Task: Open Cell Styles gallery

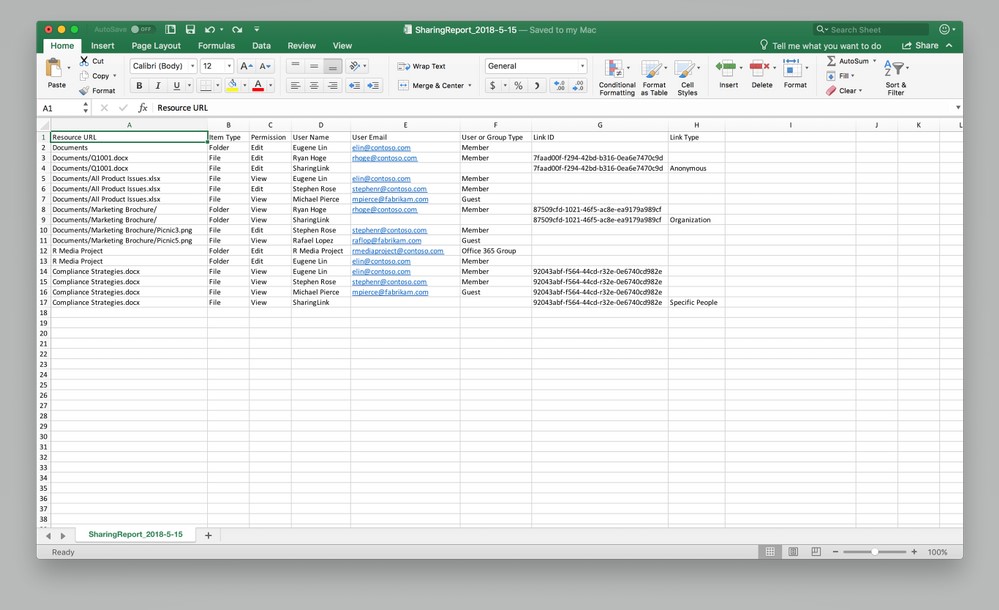Action: pyautogui.click(x=687, y=77)
